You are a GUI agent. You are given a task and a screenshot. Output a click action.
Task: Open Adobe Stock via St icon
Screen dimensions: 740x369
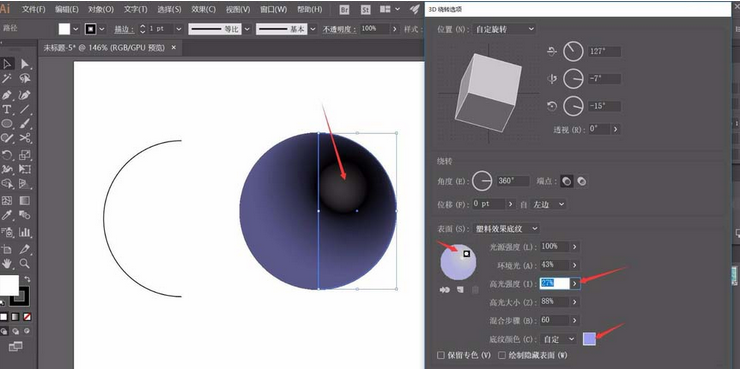click(x=366, y=9)
